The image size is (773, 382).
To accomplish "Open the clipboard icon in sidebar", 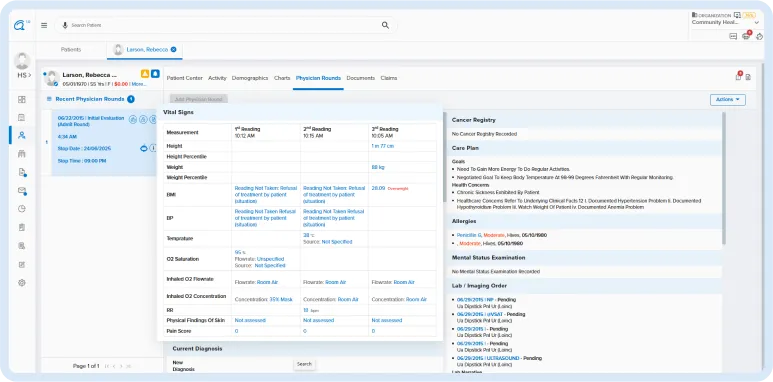I will [22, 227].
